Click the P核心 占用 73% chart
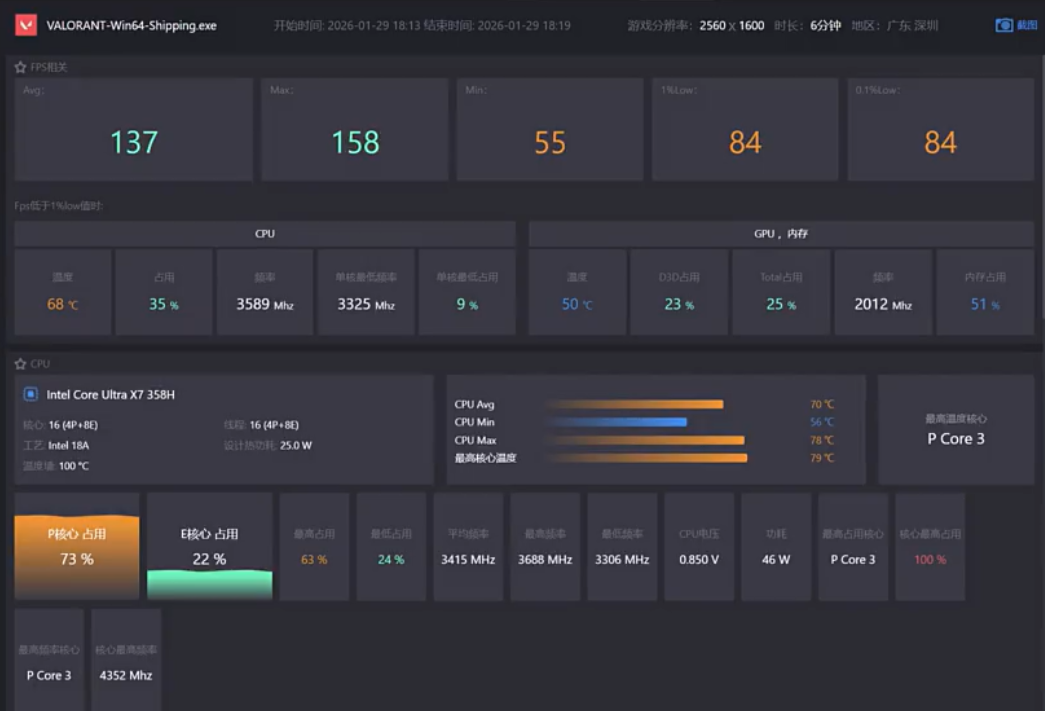Viewport: 1045px width, 711px height. [77, 547]
